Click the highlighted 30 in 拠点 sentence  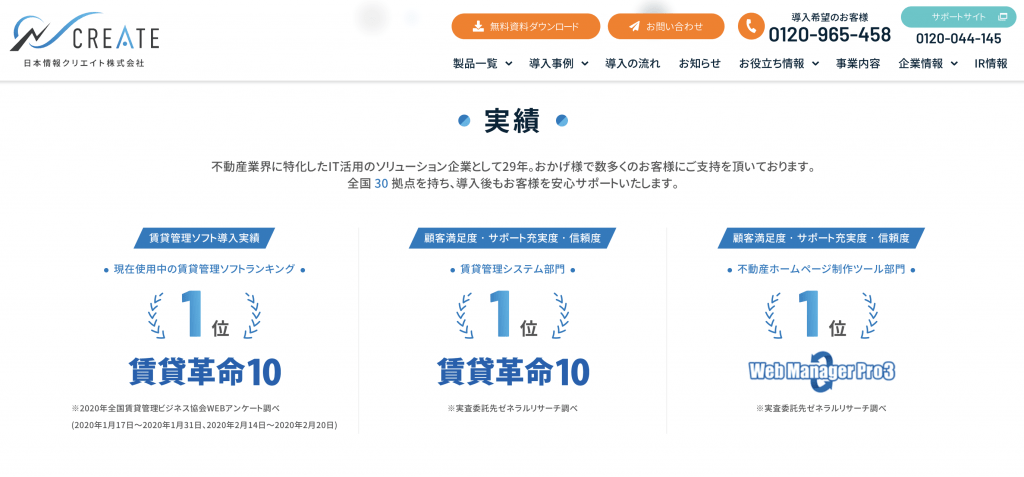coord(381,184)
